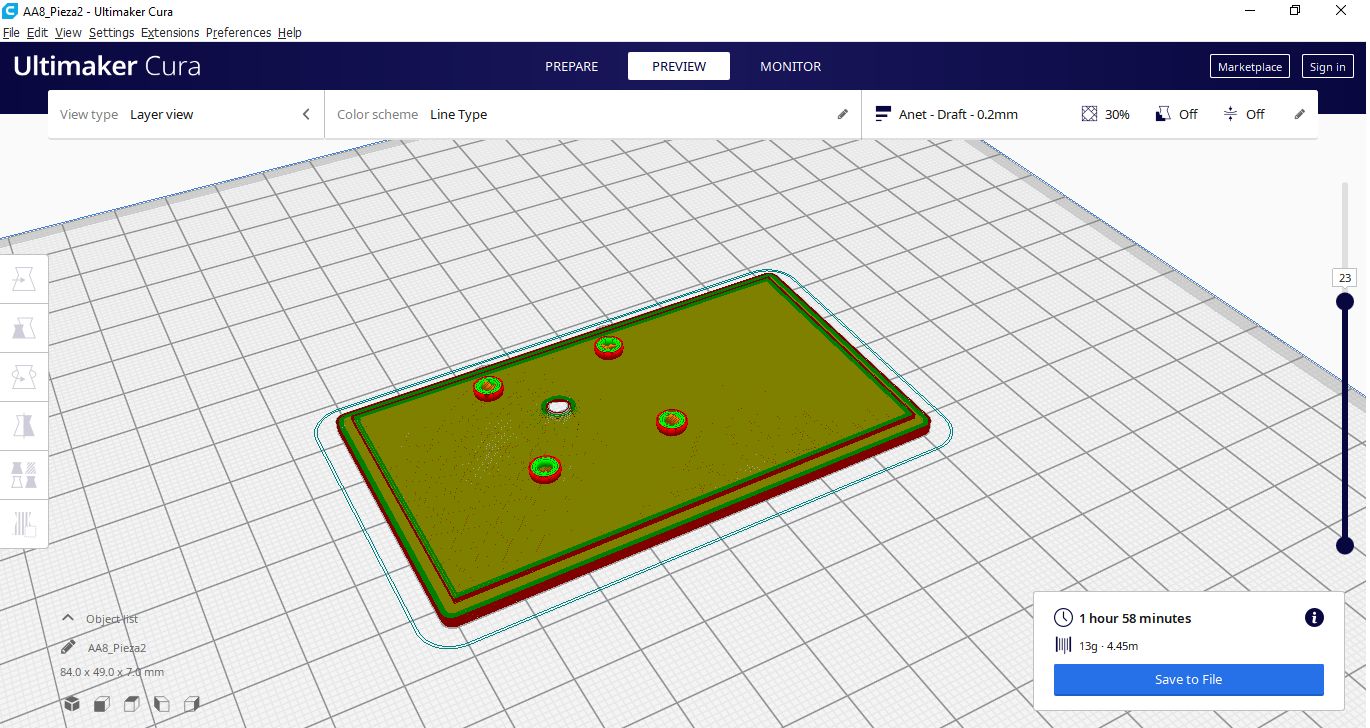Open the Extensions menu
This screenshot has width=1370, height=728.
click(x=170, y=32)
